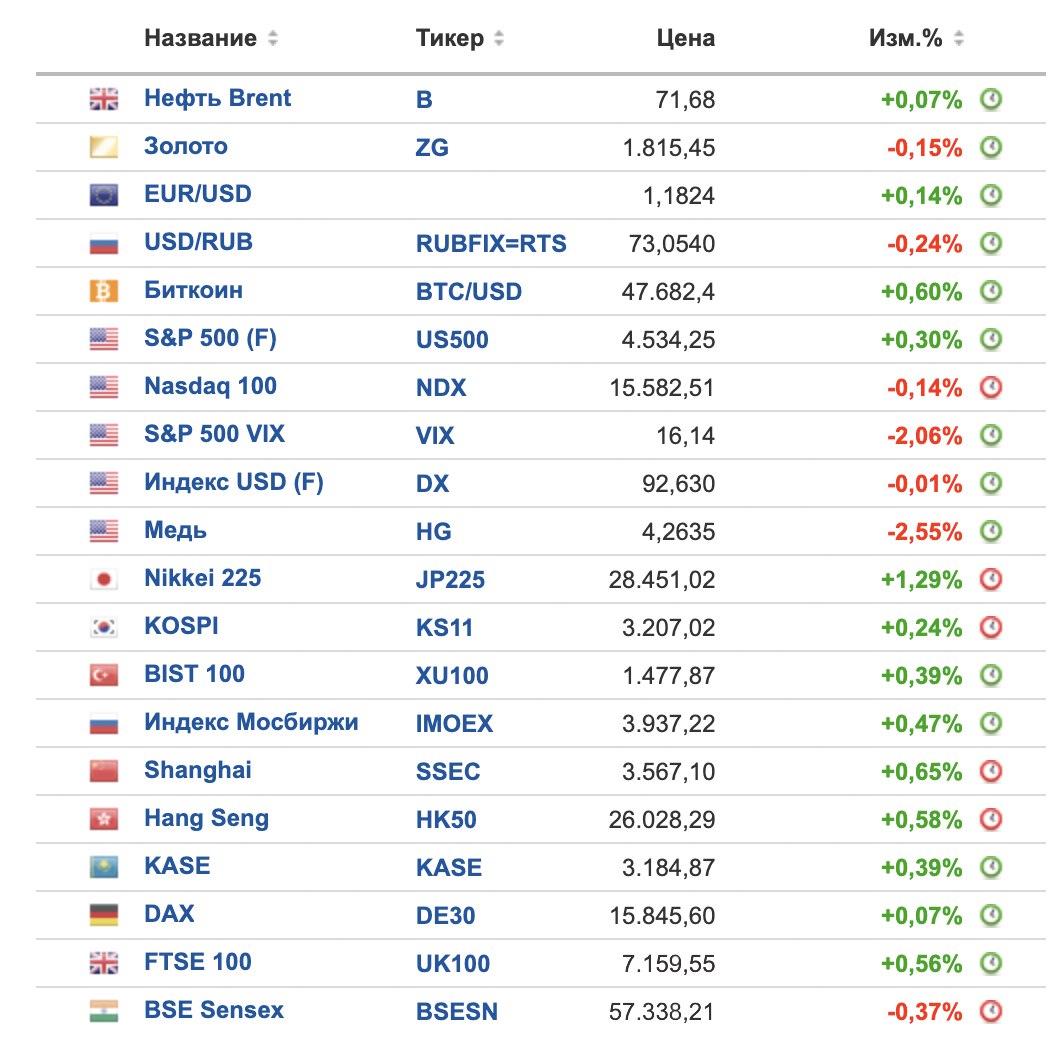Click the Bitcoin logo icon beside Биткоин

(x=104, y=291)
